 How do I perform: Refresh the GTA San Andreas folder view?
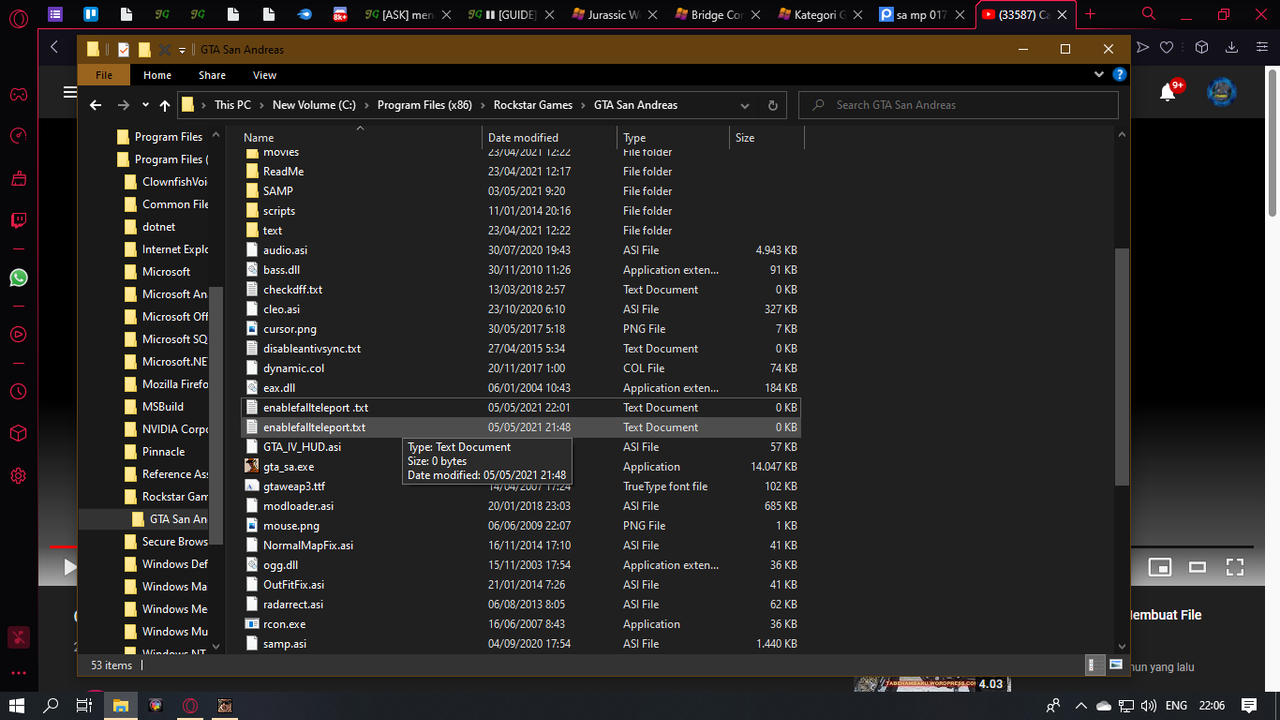click(x=772, y=105)
